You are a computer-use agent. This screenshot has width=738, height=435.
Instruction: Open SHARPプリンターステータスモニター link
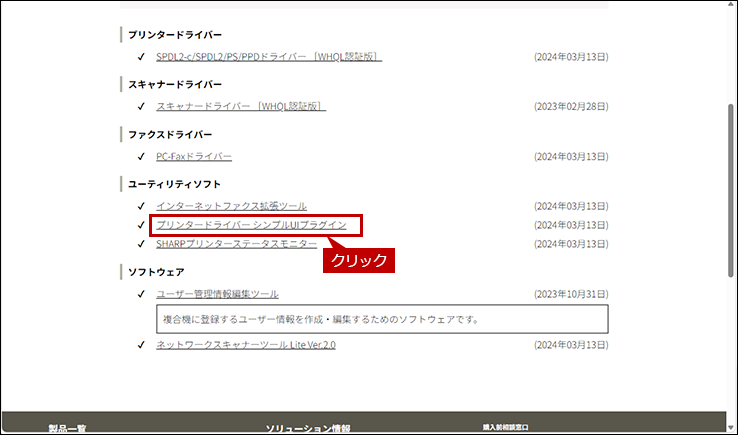(236, 244)
